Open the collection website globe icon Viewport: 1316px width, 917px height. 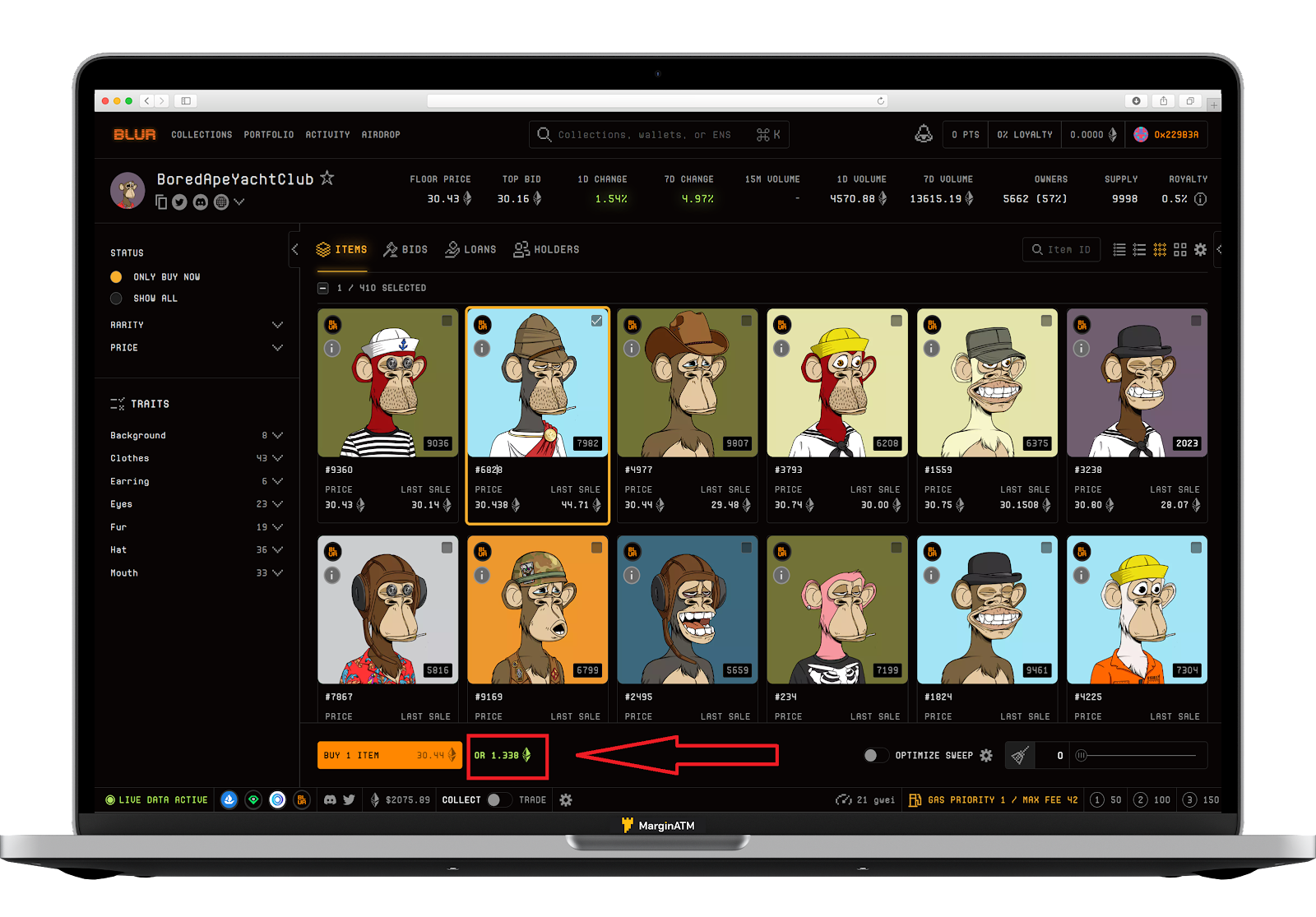click(x=221, y=202)
